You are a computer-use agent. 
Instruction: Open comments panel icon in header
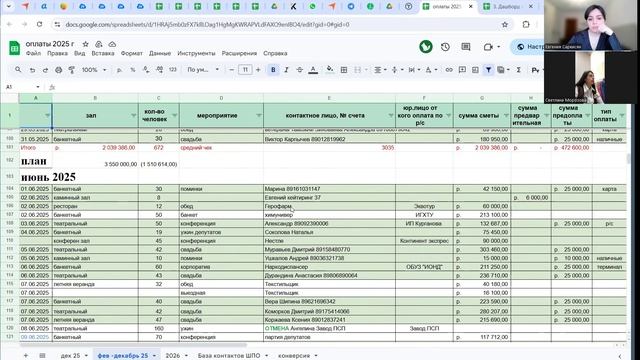[x=466, y=47]
